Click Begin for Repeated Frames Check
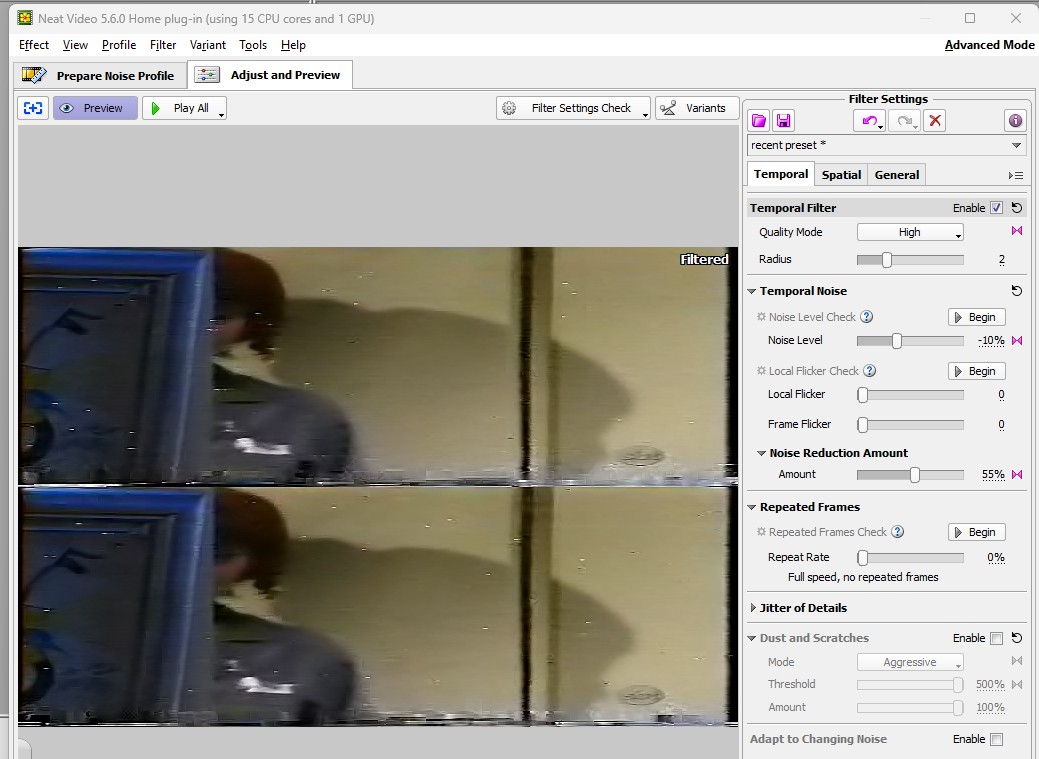 point(976,532)
